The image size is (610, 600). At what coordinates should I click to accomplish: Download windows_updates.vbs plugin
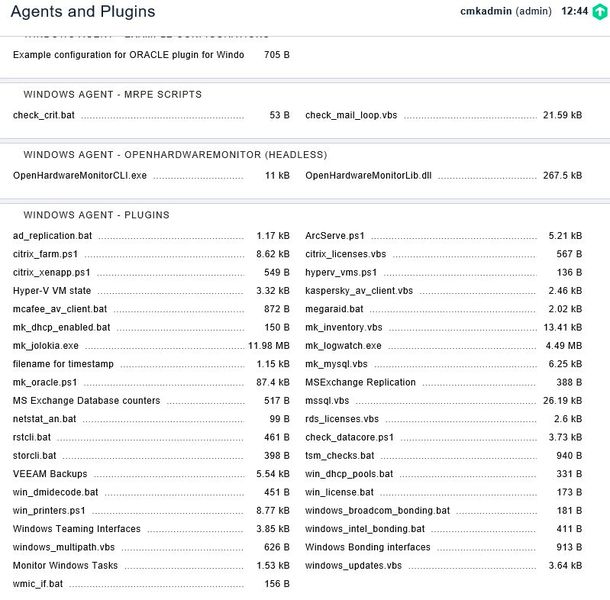353,565
